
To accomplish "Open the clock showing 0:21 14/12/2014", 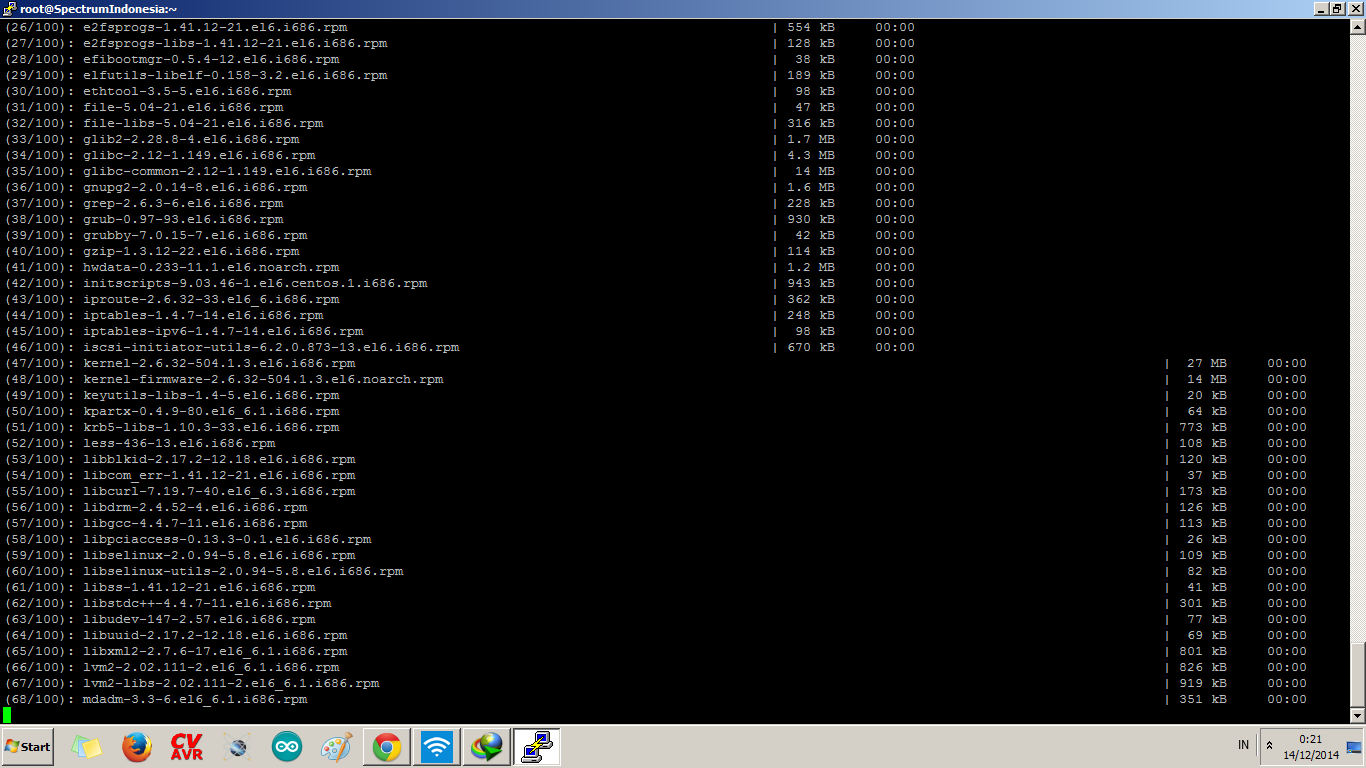I will (x=1311, y=747).
